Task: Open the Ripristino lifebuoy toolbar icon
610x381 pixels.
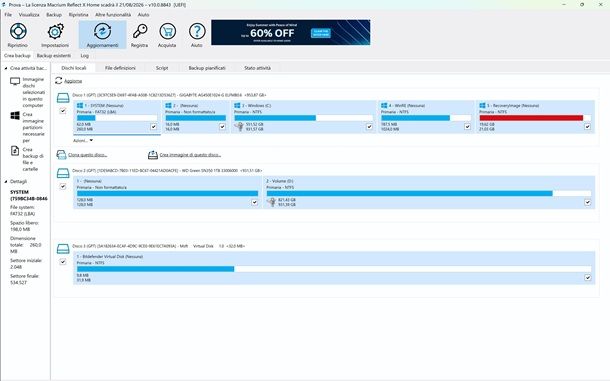Action: (x=18, y=31)
